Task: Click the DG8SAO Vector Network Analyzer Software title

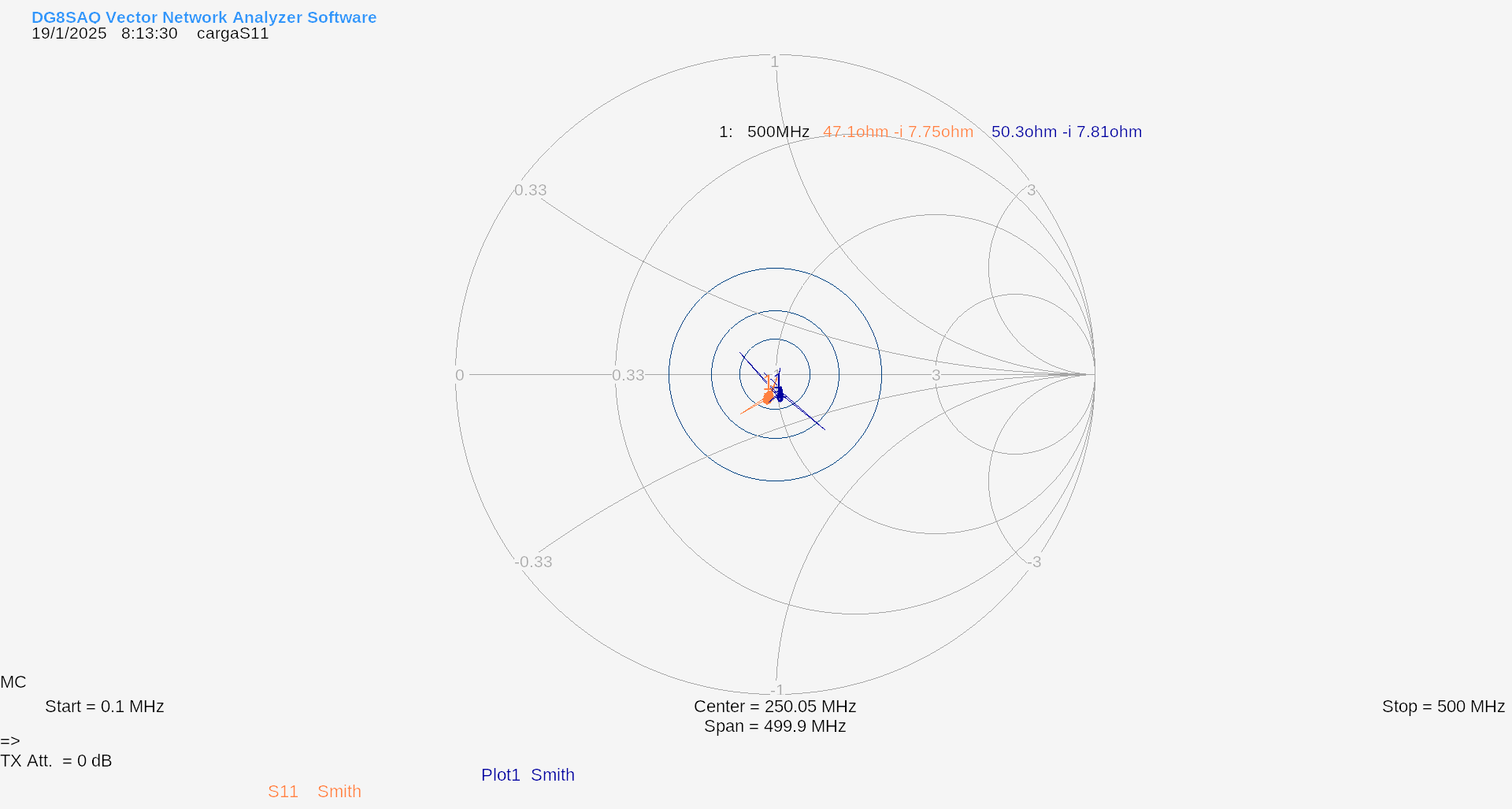Action: tap(204, 17)
